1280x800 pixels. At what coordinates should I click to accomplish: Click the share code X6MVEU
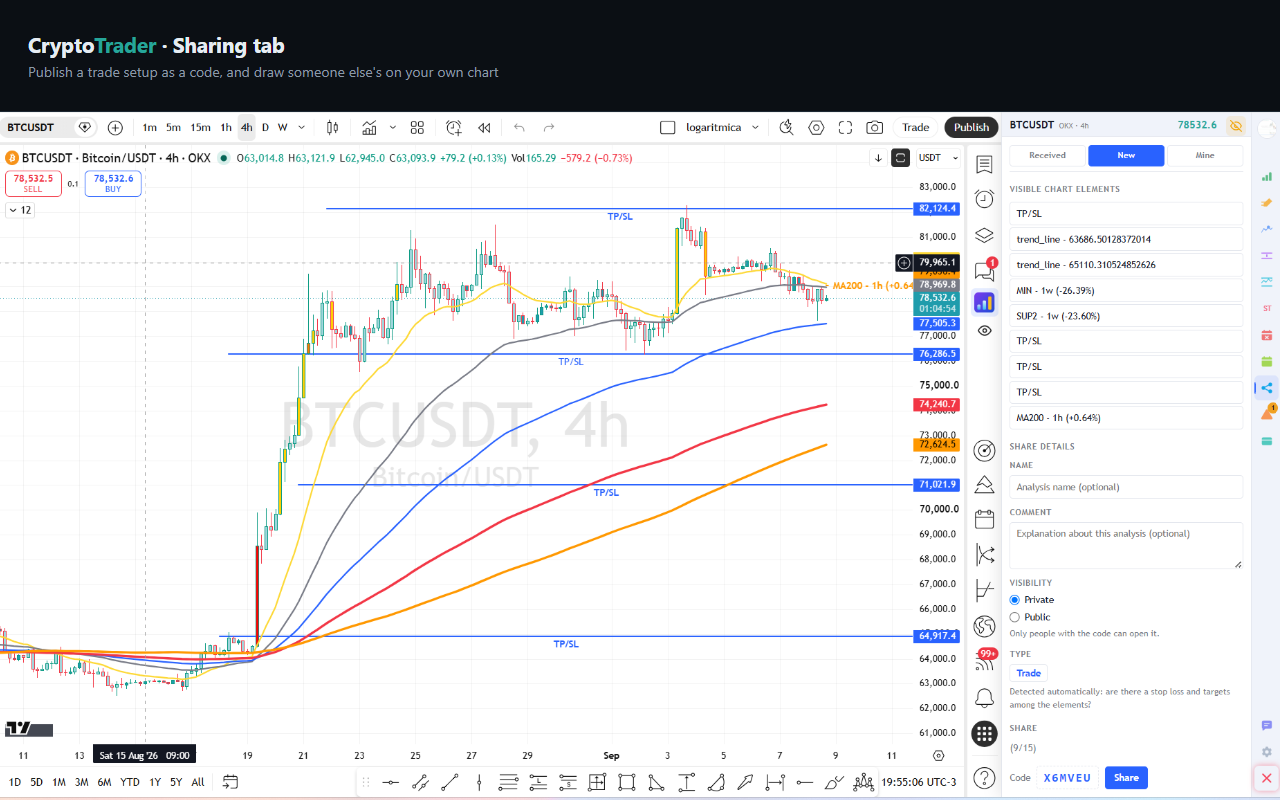coord(1067,777)
